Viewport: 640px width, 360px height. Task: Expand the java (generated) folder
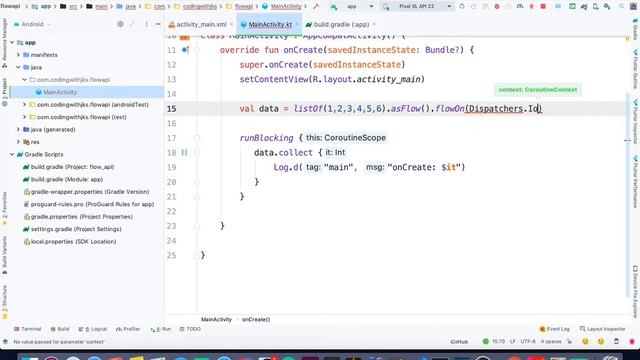tap(18, 129)
